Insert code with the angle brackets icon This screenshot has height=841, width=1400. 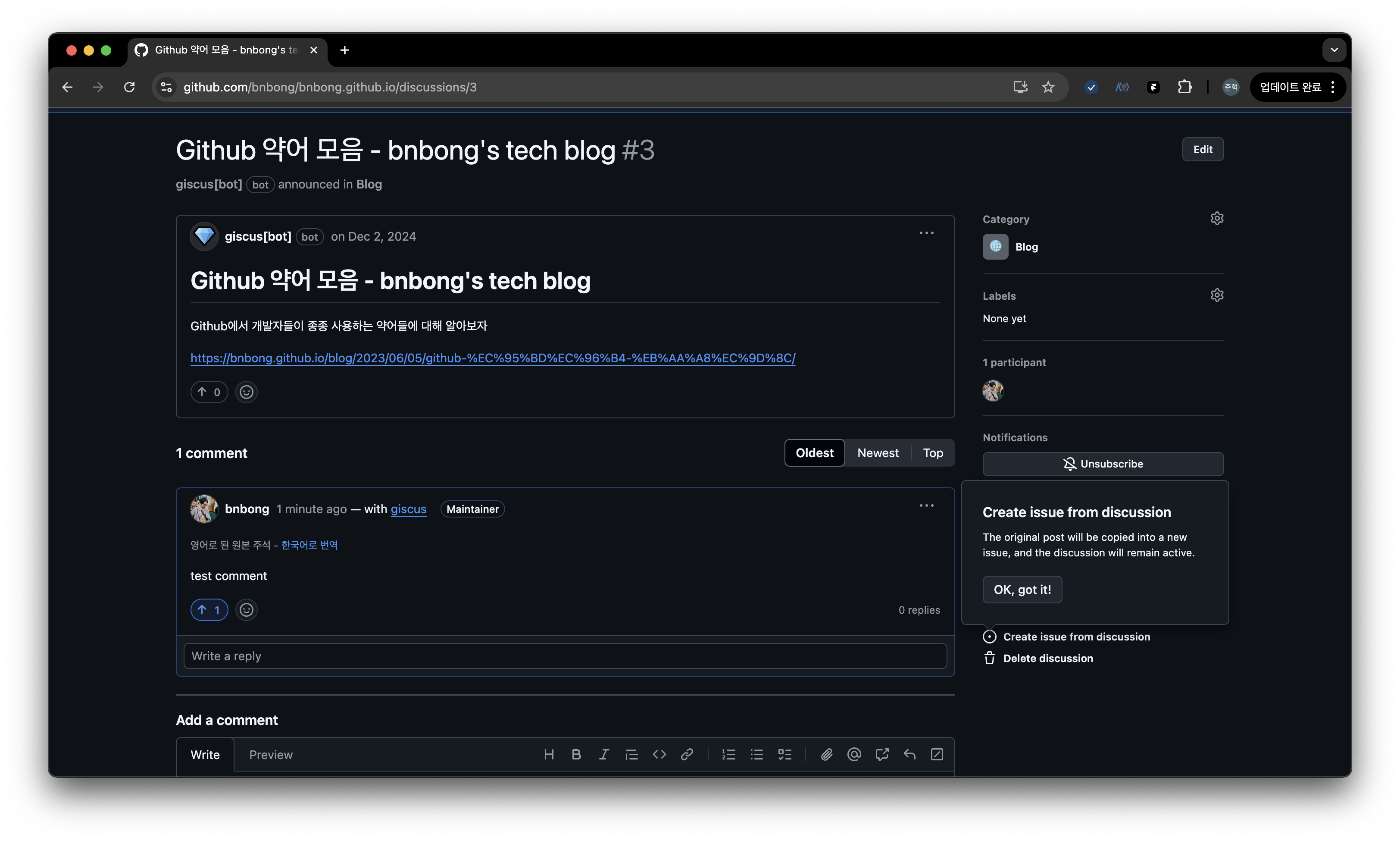click(x=659, y=754)
